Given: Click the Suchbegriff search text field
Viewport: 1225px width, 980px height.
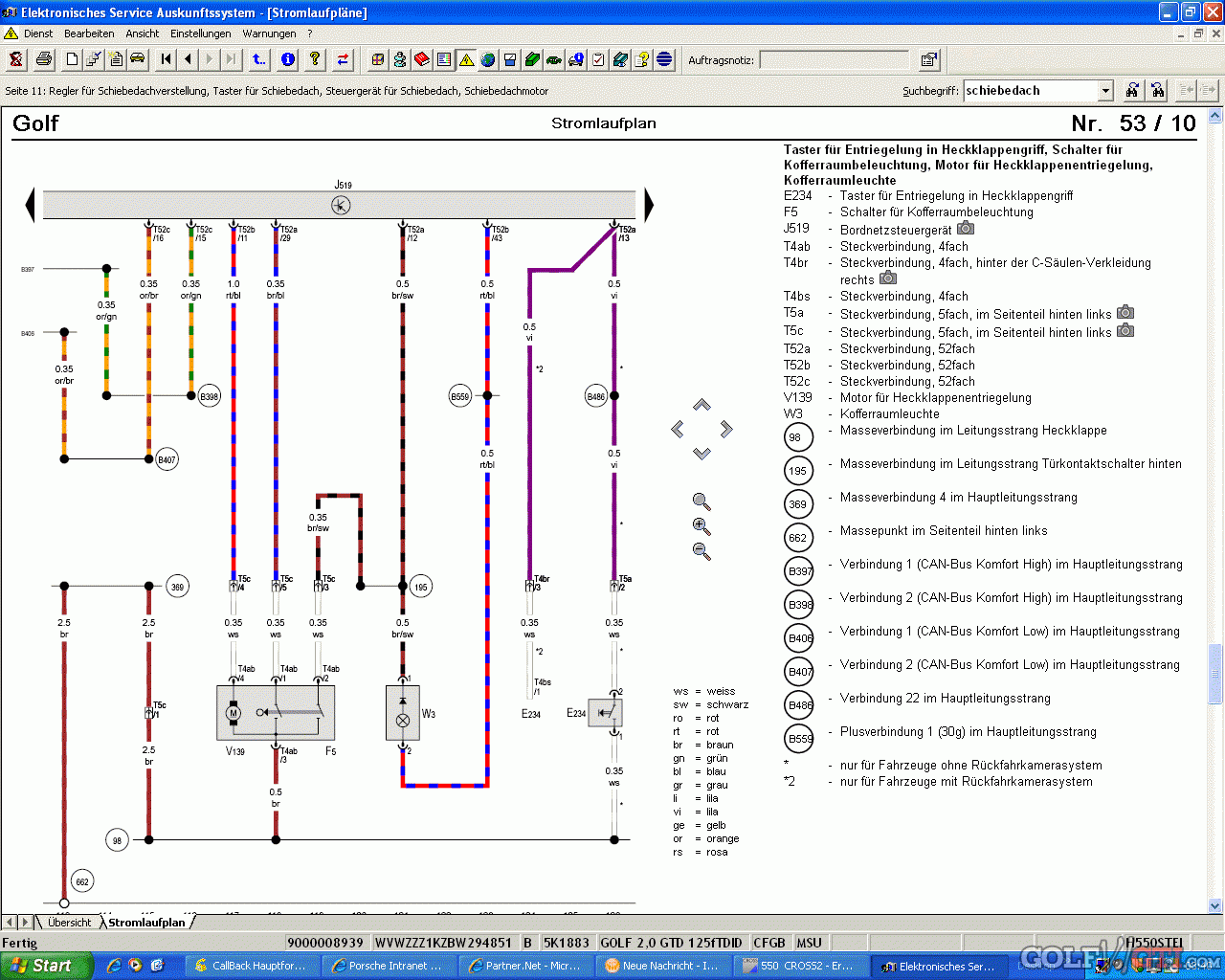Looking at the screenshot, I should tap(1031, 91).
